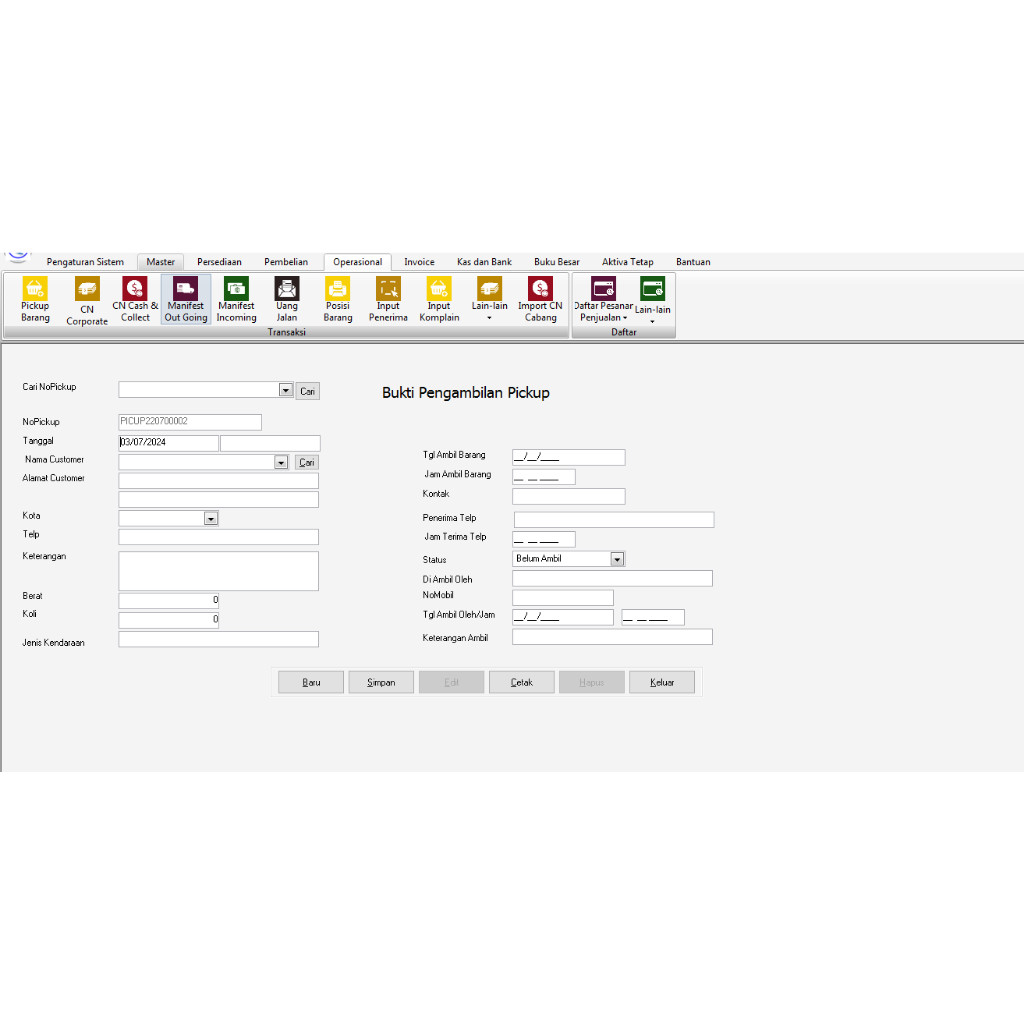The width and height of the screenshot is (1024, 1024).
Task: Click the Tanggal date field
Action: click(x=168, y=443)
